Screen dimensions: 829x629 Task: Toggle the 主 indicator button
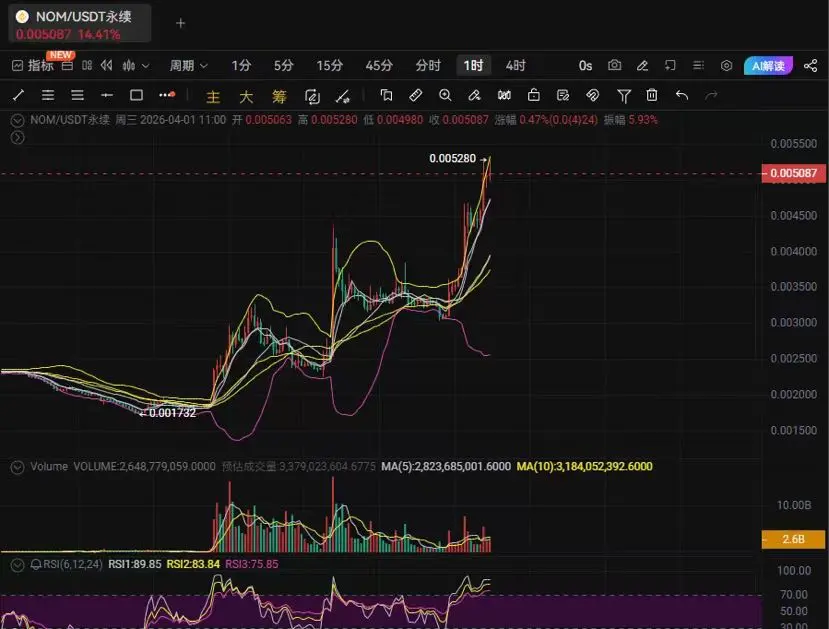(x=213, y=96)
